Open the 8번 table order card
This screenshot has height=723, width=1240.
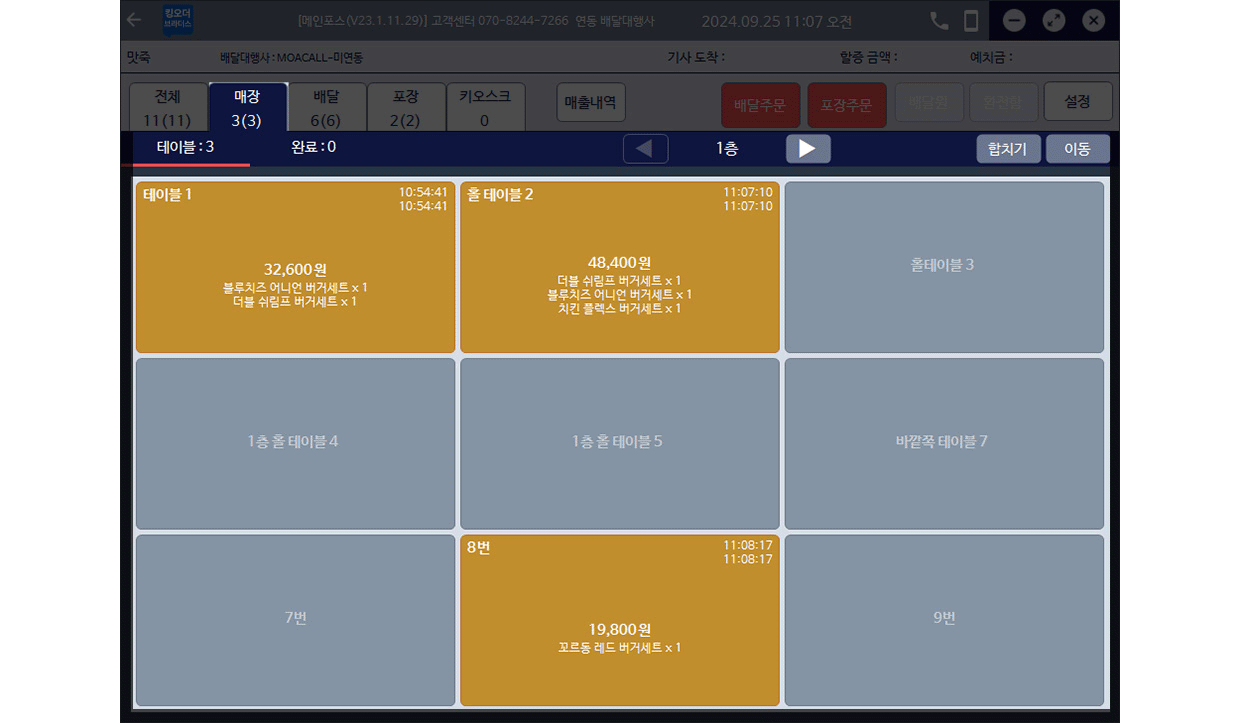tap(620, 620)
